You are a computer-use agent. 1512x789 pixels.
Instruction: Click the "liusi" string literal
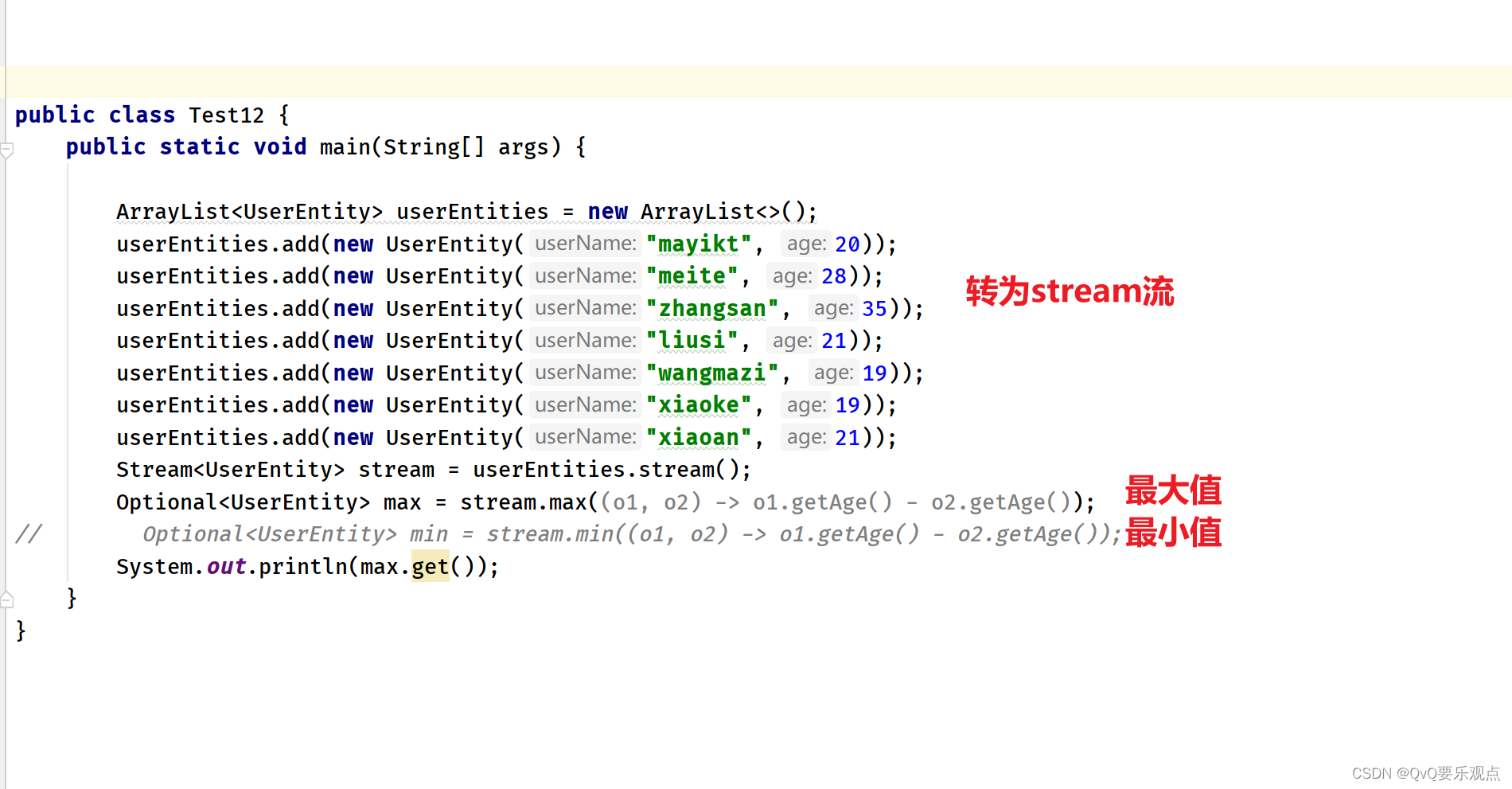click(x=692, y=341)
